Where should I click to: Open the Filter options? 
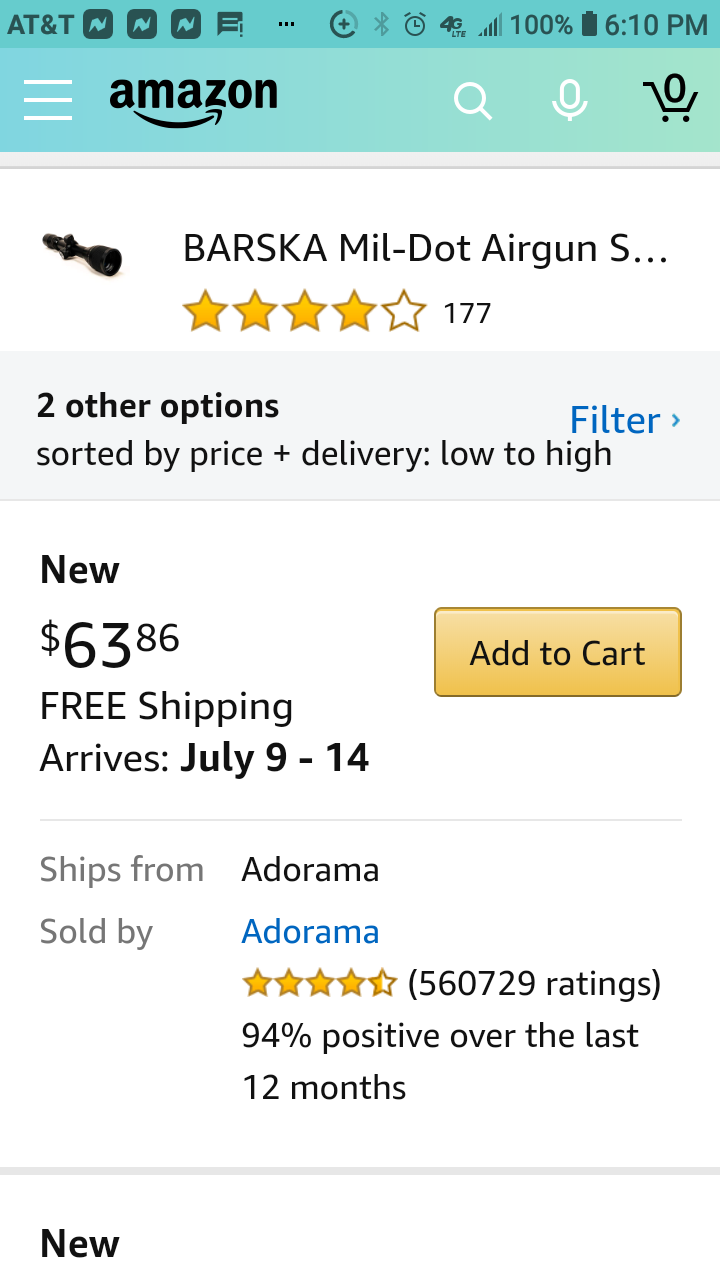coord(614,420)
